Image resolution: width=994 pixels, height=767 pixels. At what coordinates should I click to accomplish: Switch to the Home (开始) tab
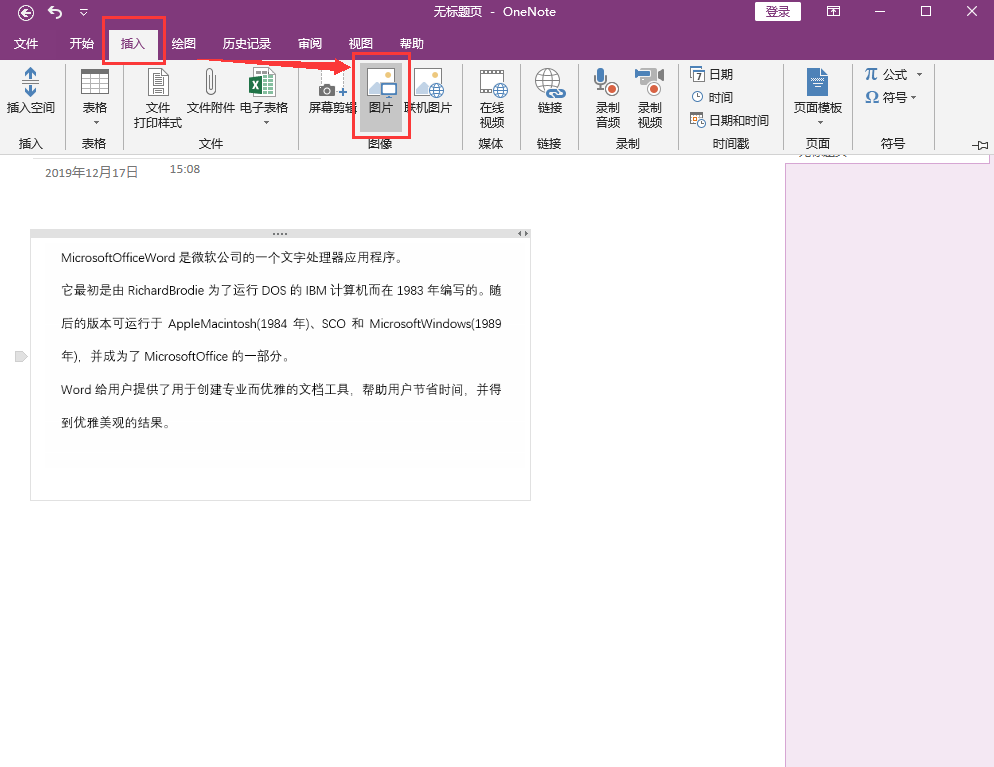pos(82,44)
